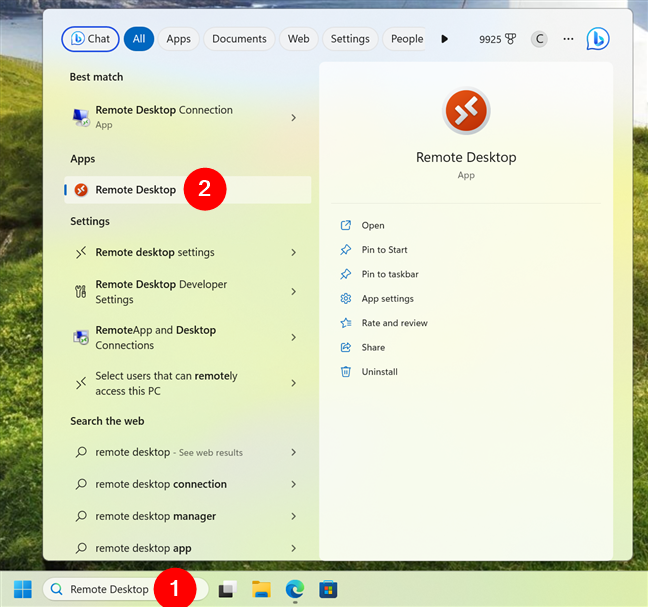The height and width of the screenshot is (607, 648).
Task: Expand Remote Desktop Connection result arrow
Action: [x=293, y=118]
